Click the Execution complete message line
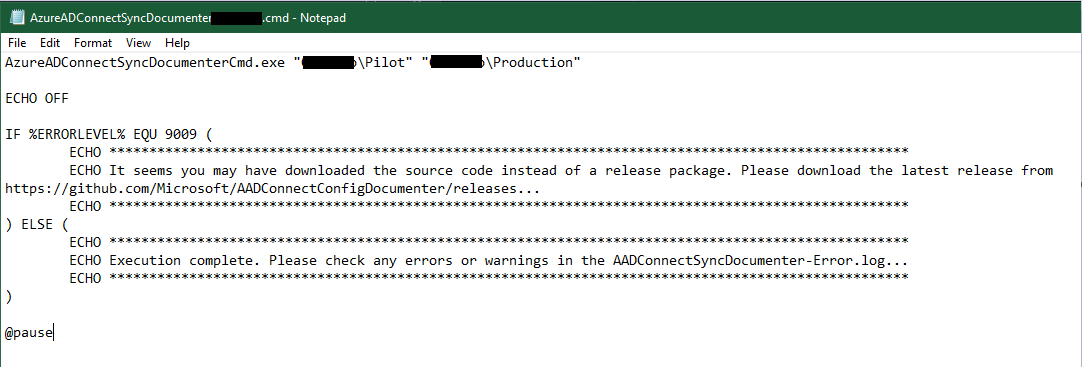This screenshot has width=1082, height=367. pyautogui.click(x=488, y=261)
